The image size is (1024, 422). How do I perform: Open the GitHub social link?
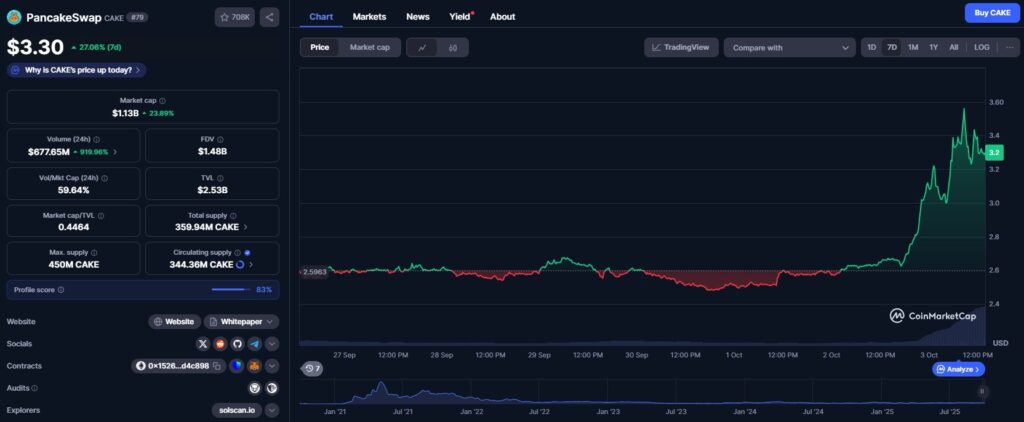pyautogui.click(x=237, y=343)
